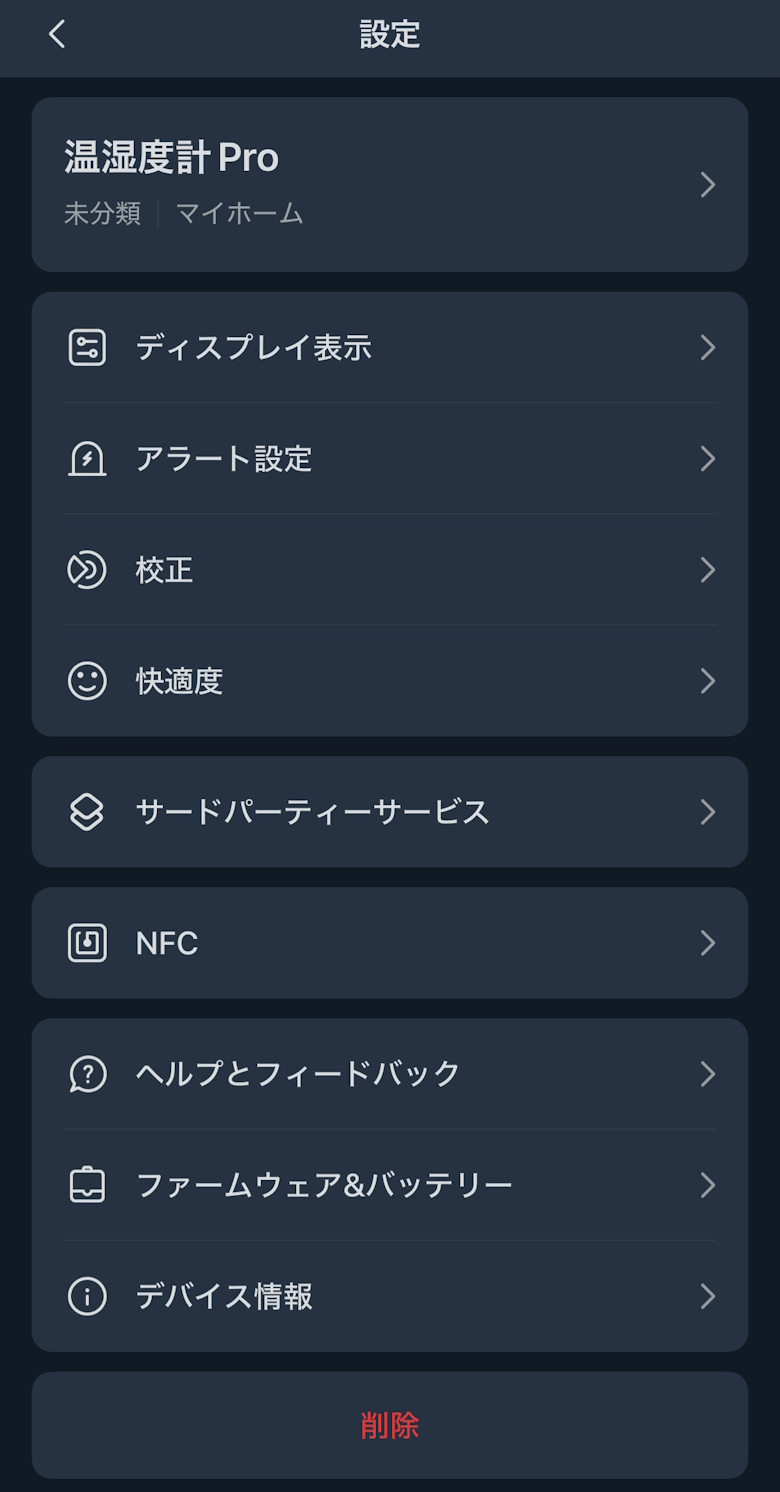Open ファームウェア&バッテリー text label
Image resolution: width=780 pixels, height=1492 pixels.
click(x=324, y=1185)
